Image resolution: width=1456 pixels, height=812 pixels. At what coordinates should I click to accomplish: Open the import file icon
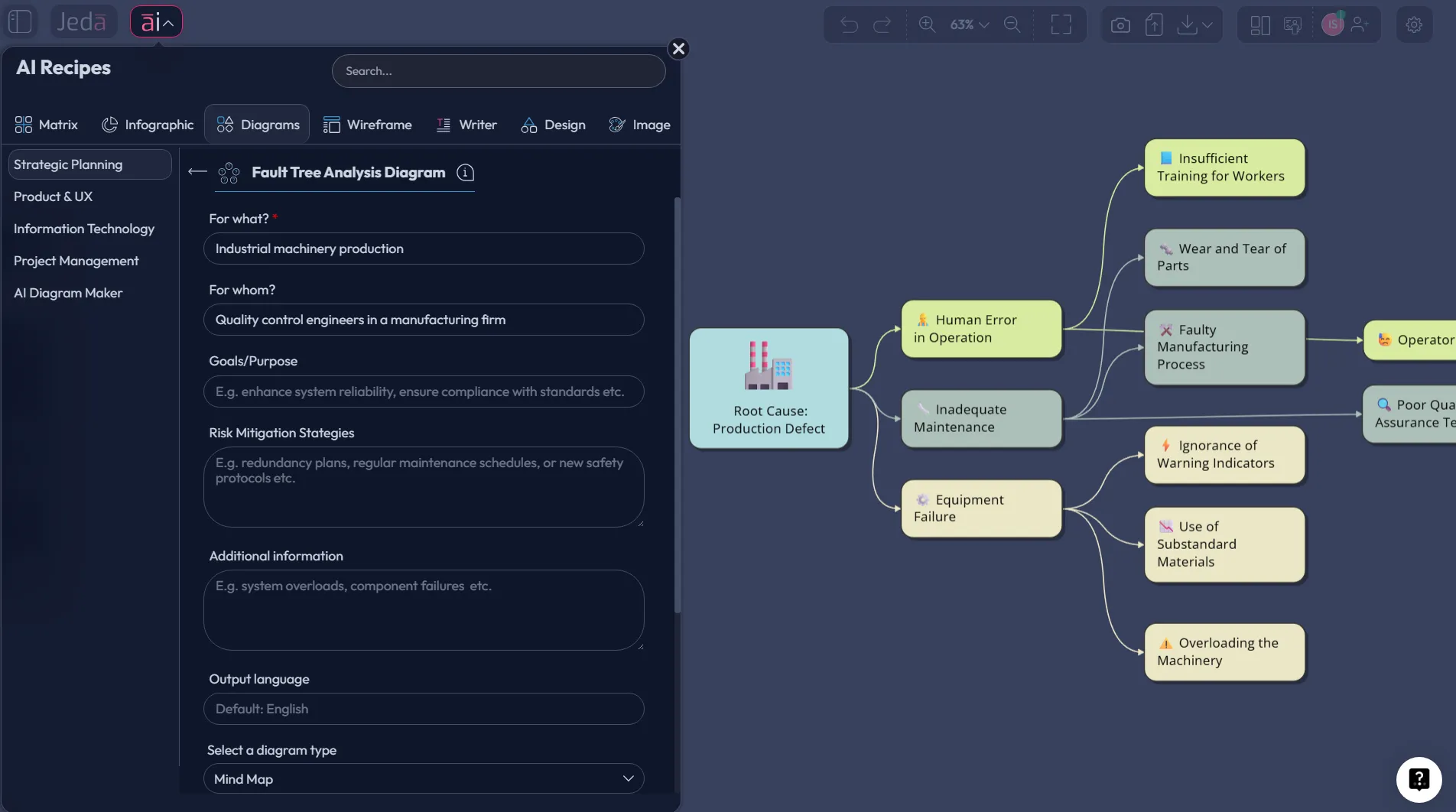1154,24
